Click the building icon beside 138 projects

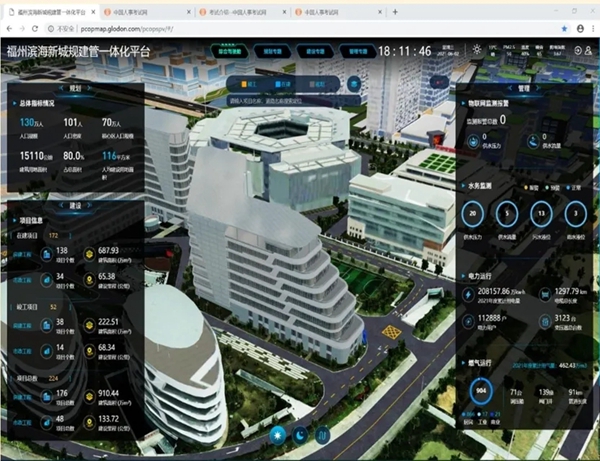click(47, 254)
